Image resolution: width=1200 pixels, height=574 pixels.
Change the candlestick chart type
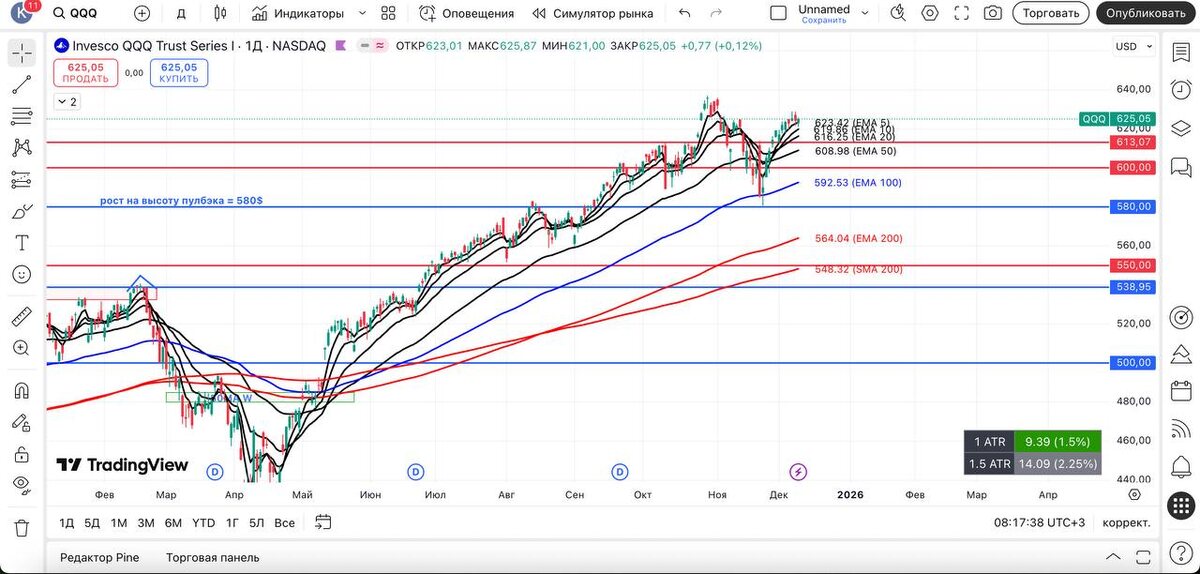pyautogui.click(x=220, y=13)
